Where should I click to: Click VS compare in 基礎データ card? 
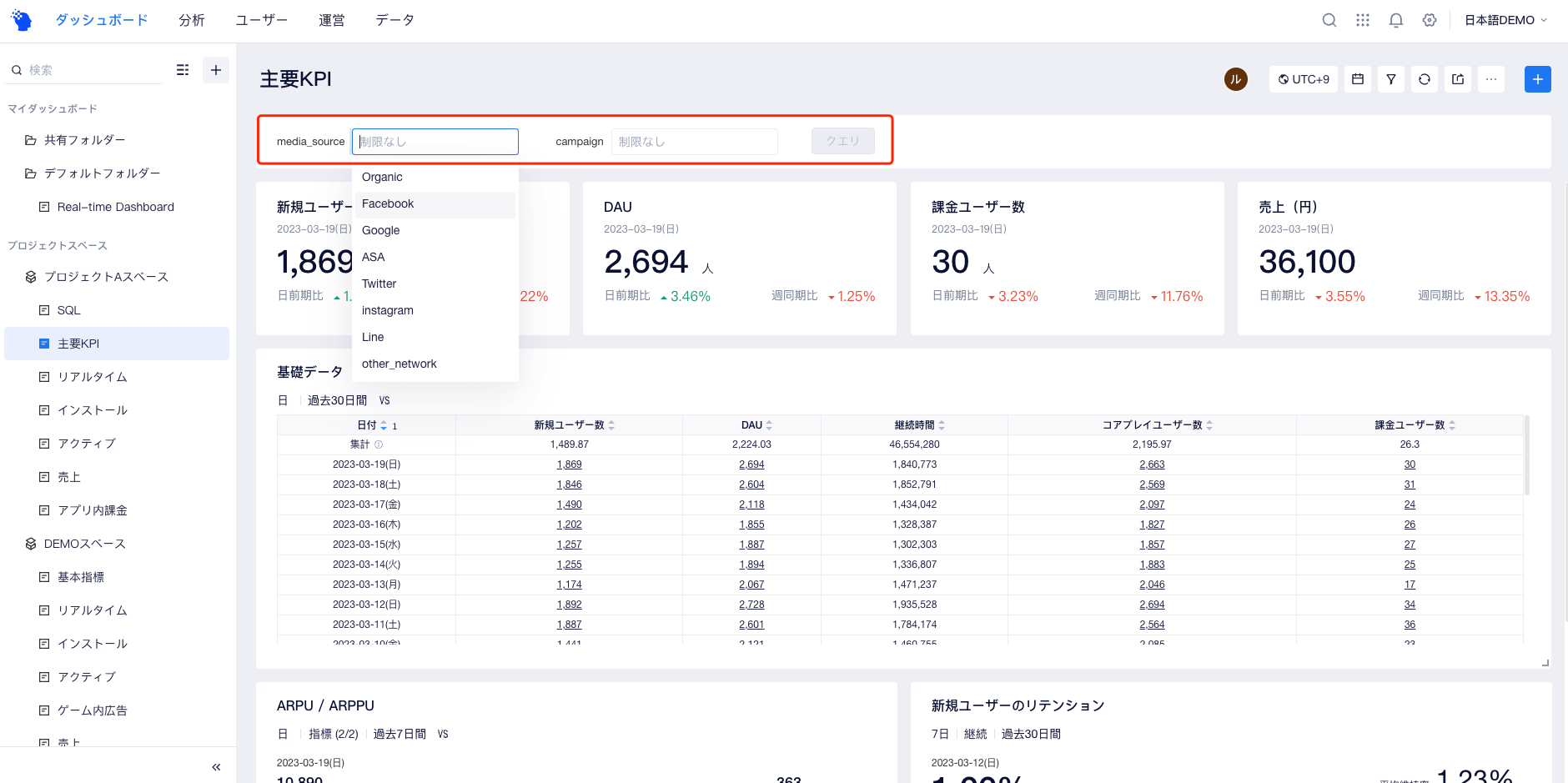click(384, 400)
